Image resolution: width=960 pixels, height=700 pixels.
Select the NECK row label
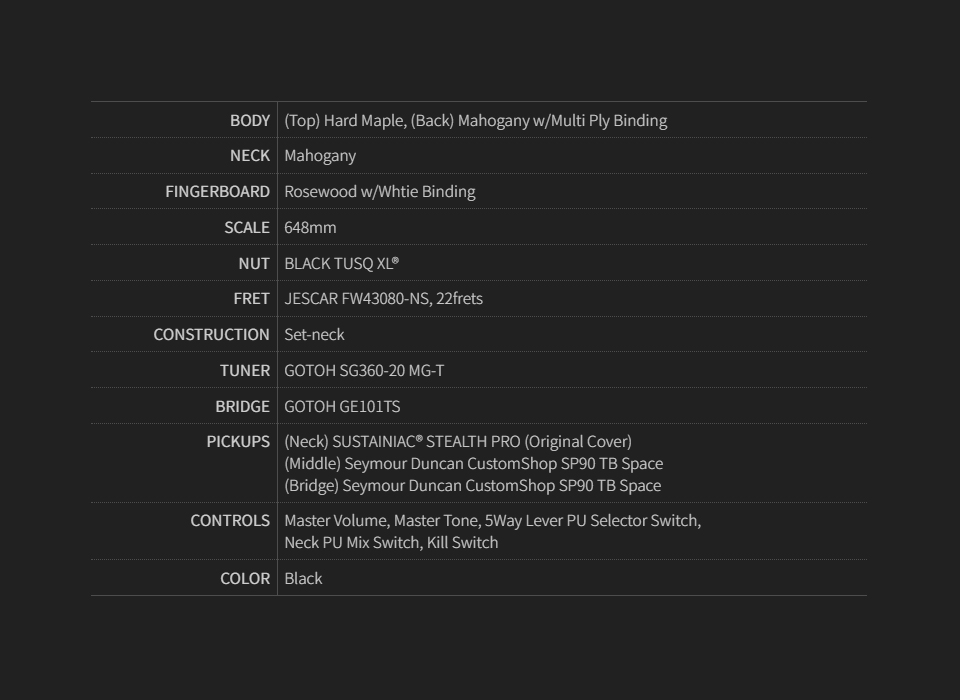249,156
